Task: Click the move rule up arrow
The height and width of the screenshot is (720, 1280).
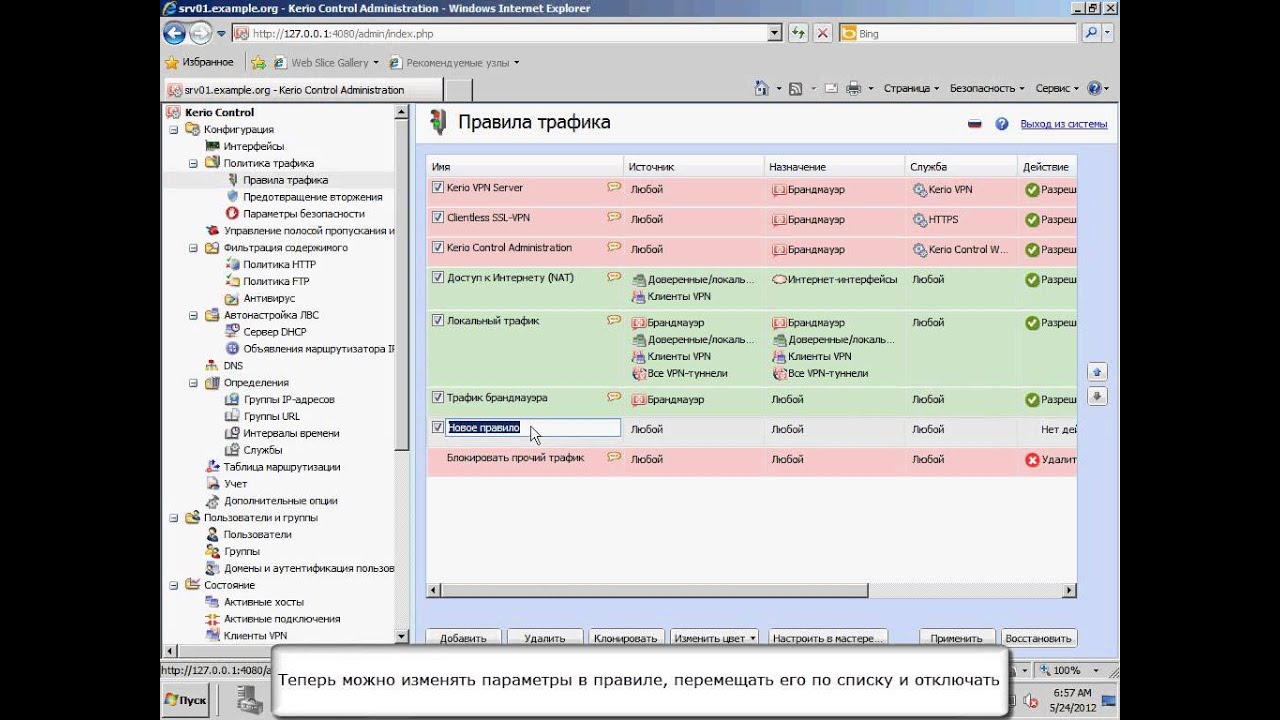Action: click(1097, 372)
